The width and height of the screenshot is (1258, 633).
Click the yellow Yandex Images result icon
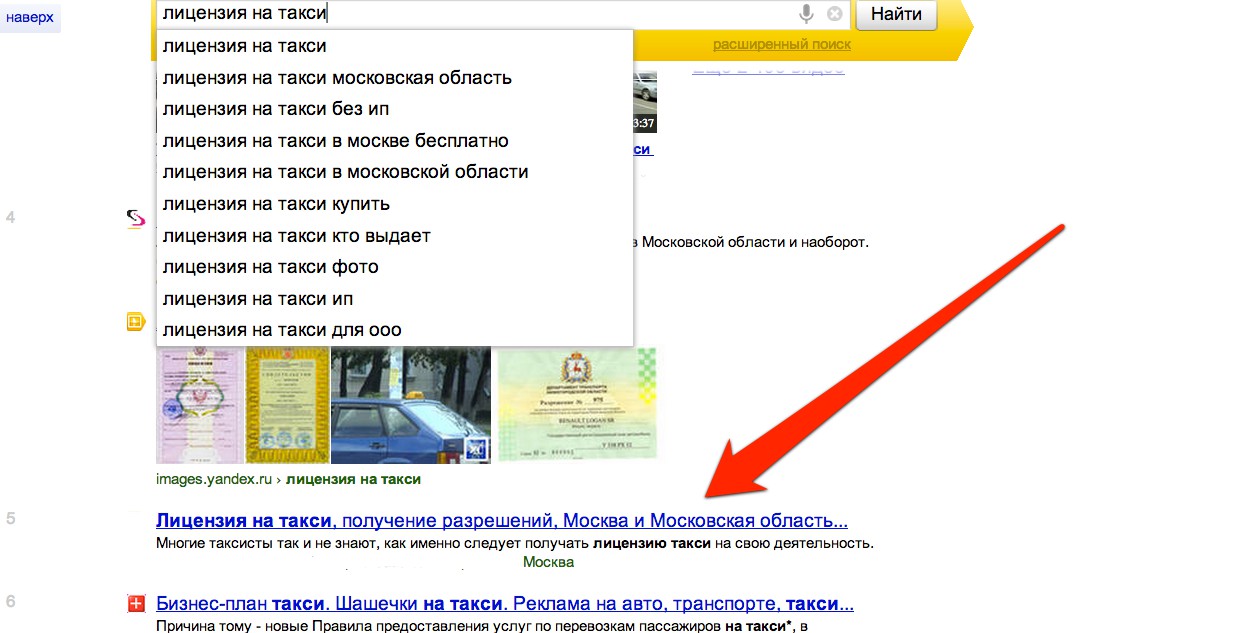click(x=136, y=322)
